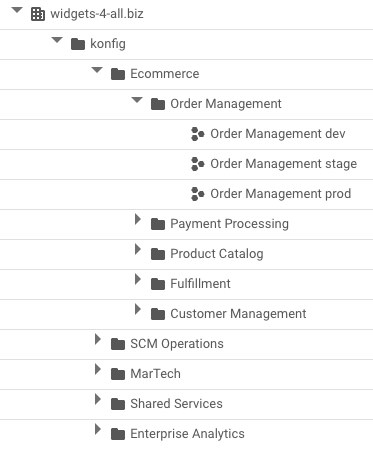This screenshot has width=373, height=449.
Task: Select the Payment Processing label
Action: 229,224
